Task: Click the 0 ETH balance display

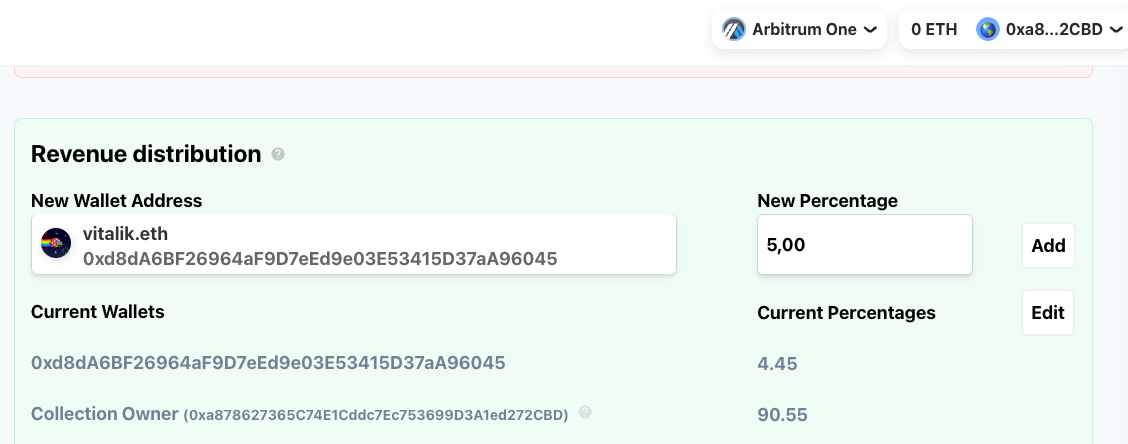Action: pyautogui.click(x=934, y=29)
